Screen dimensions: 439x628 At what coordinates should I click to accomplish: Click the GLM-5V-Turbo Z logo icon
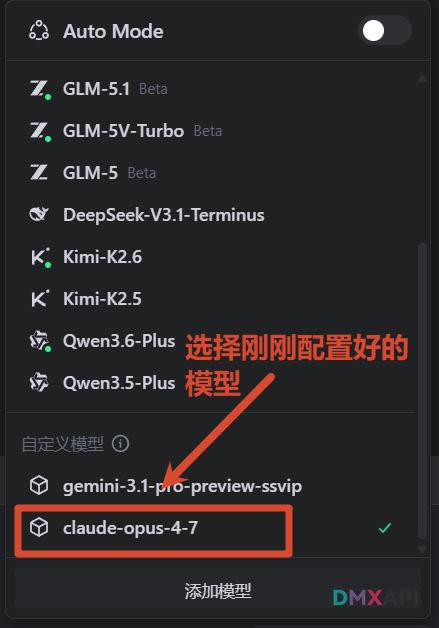coord(39,131)
